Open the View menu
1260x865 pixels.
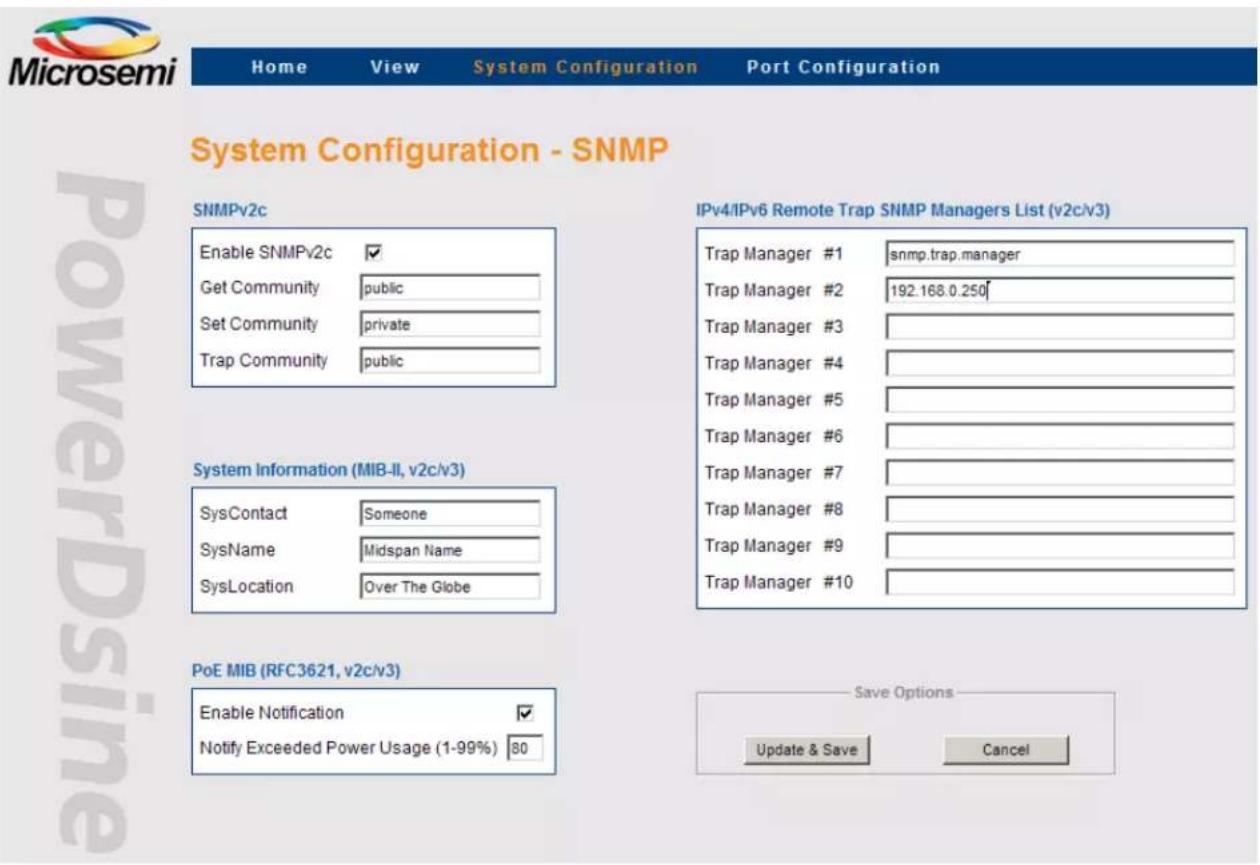(x=395, y=67)
